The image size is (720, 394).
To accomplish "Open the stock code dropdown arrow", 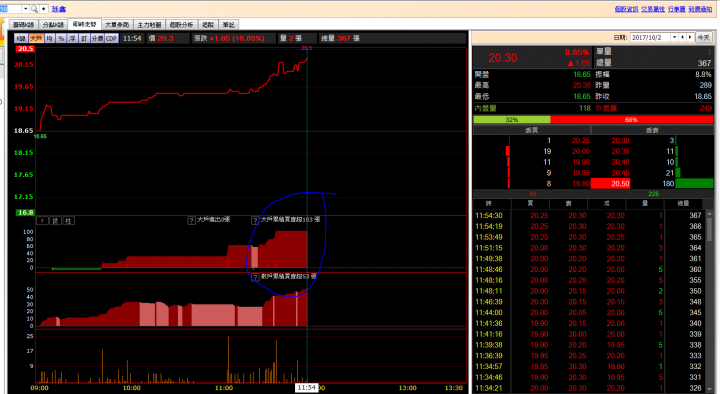I will point(25,9).
